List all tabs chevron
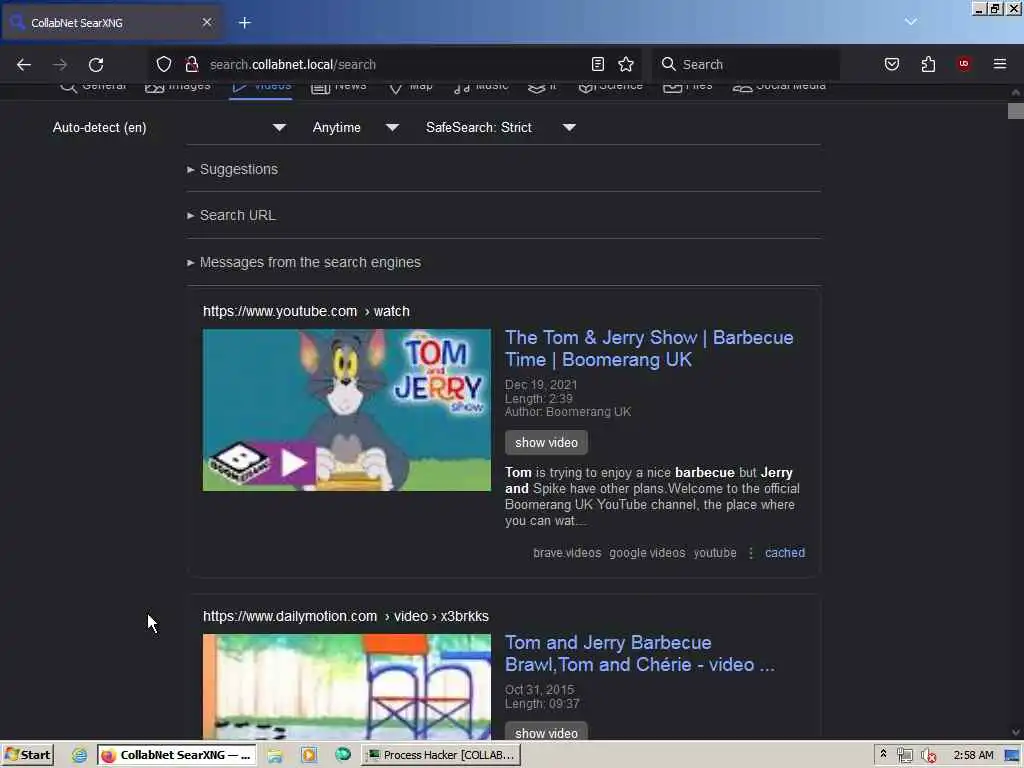1024x768 pixels. pyautogui.click(x=911, y=22)
